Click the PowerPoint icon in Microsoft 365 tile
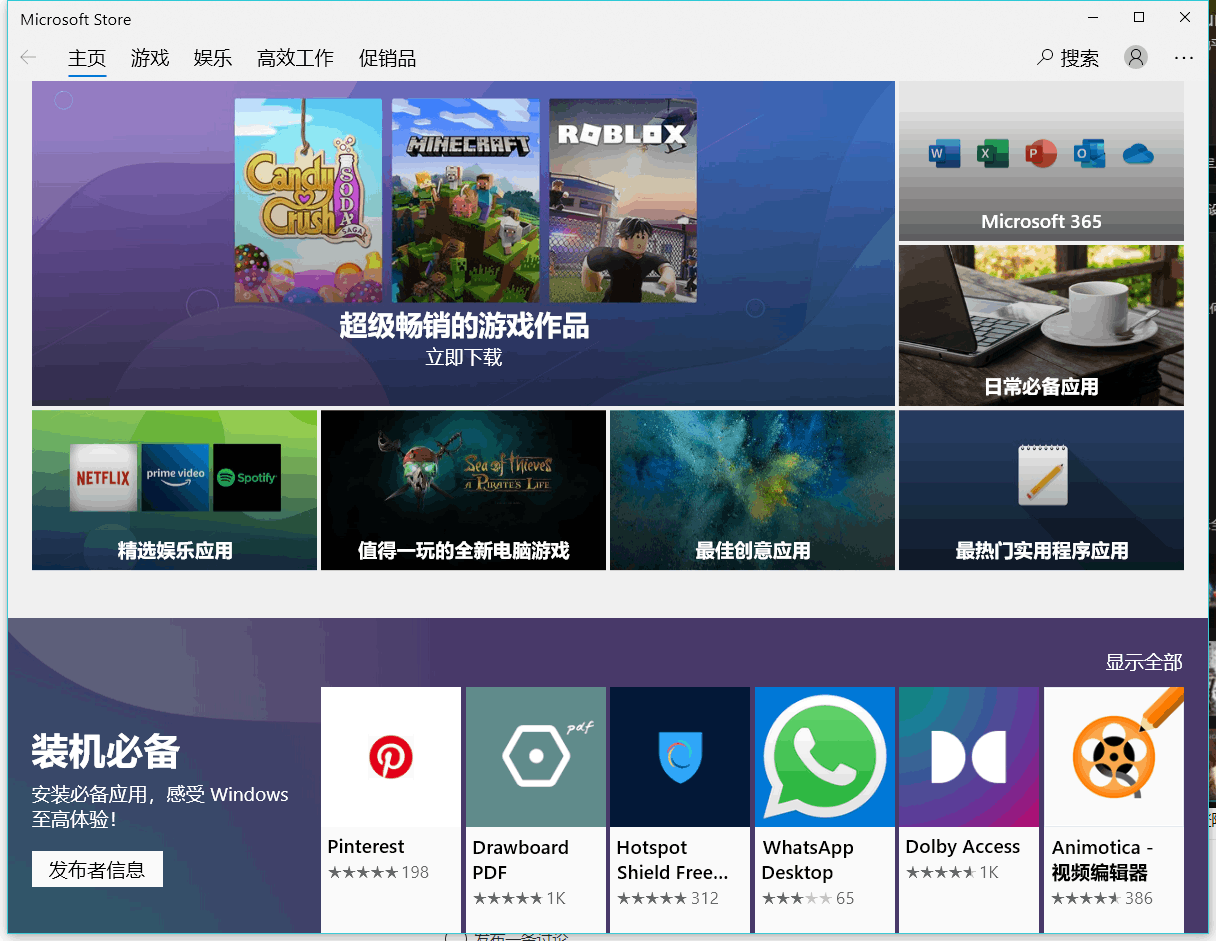 pos(1041,154)
